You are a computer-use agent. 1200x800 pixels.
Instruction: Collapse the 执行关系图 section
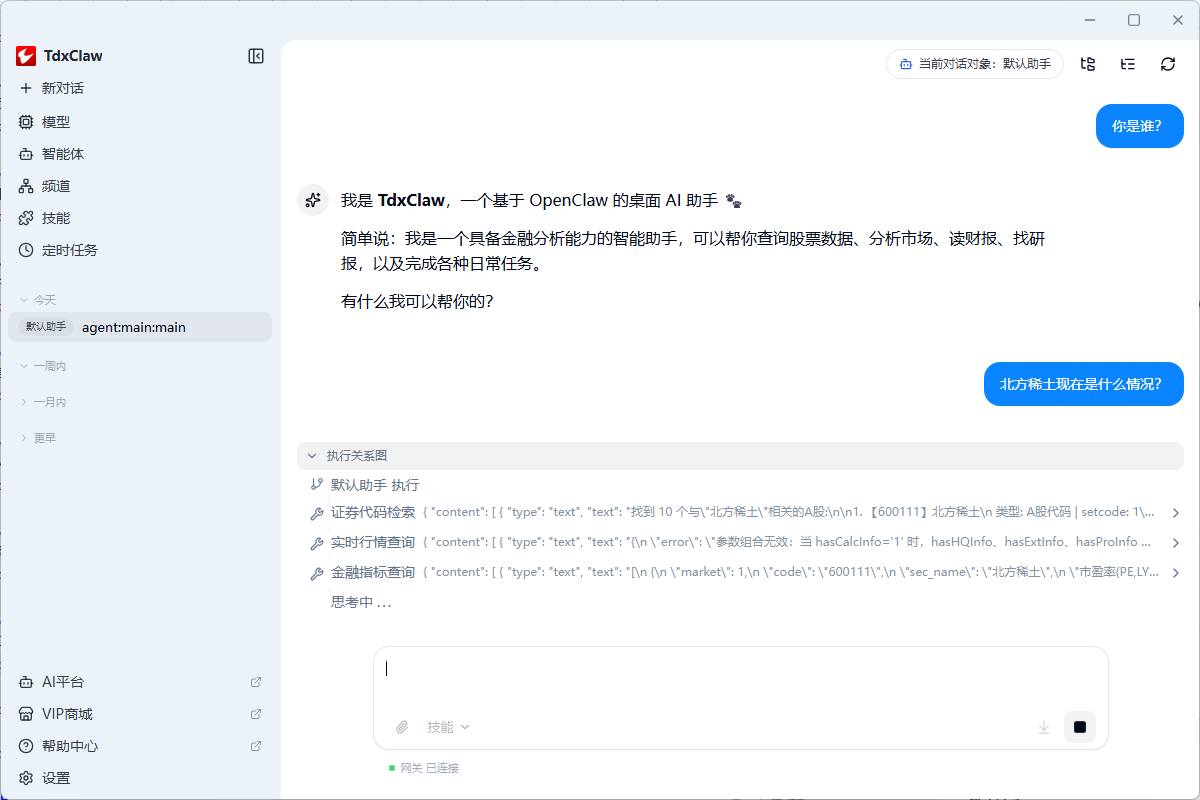740,455
